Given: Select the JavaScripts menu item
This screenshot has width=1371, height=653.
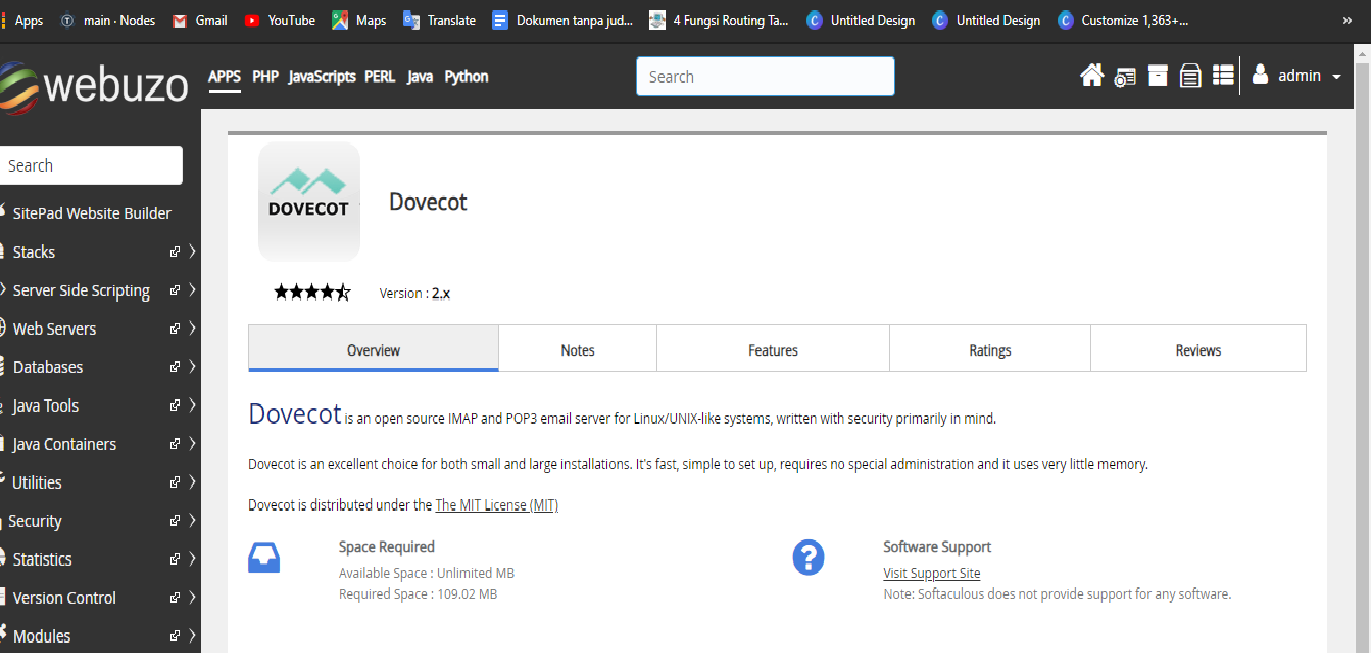Looking at the screenshot, I should [322, 76].
